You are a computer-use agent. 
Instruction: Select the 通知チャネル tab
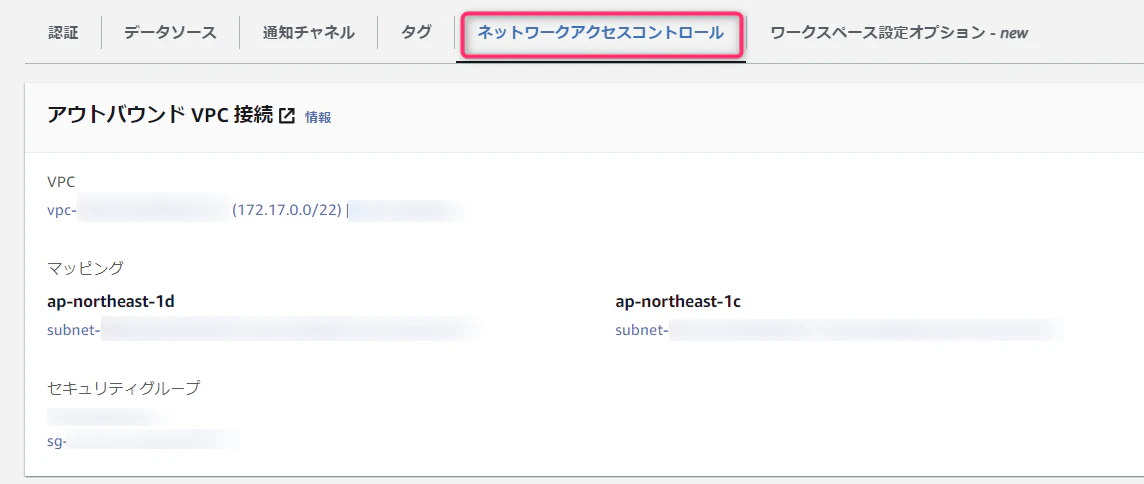coord(309,32)
